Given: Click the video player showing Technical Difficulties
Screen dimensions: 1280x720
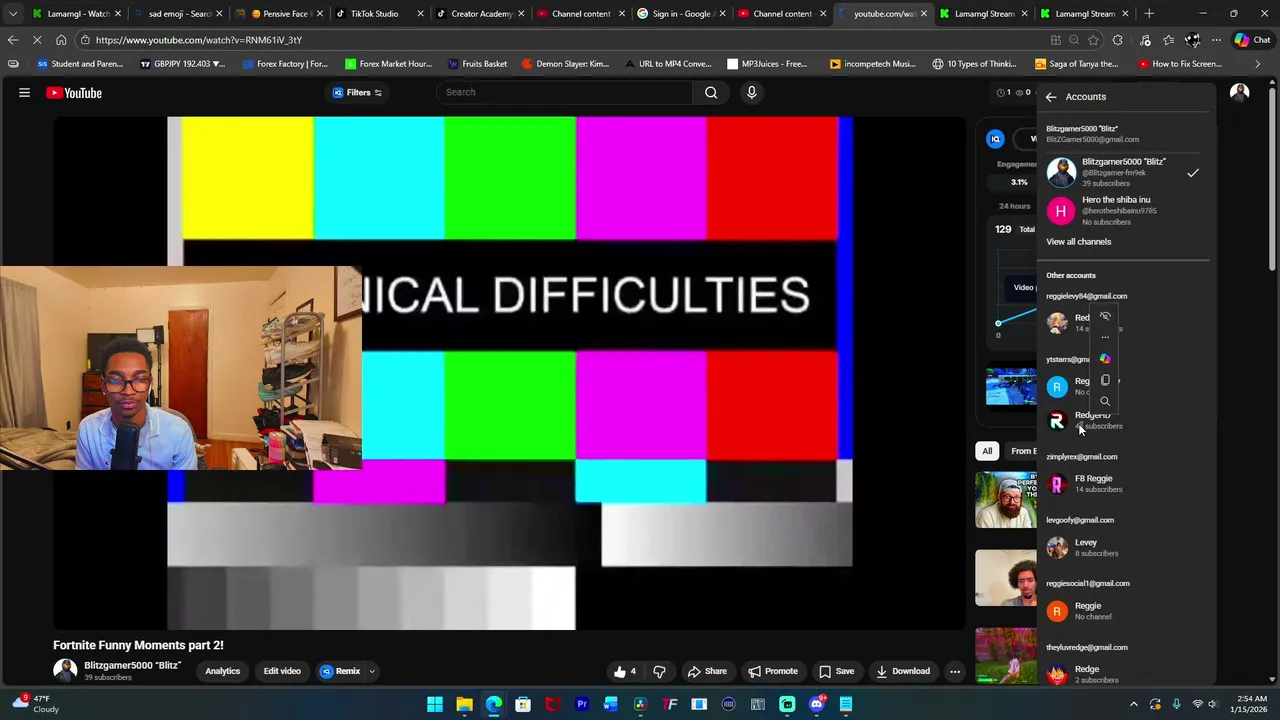Looking at the screenshot, I should tap(510, 373).
